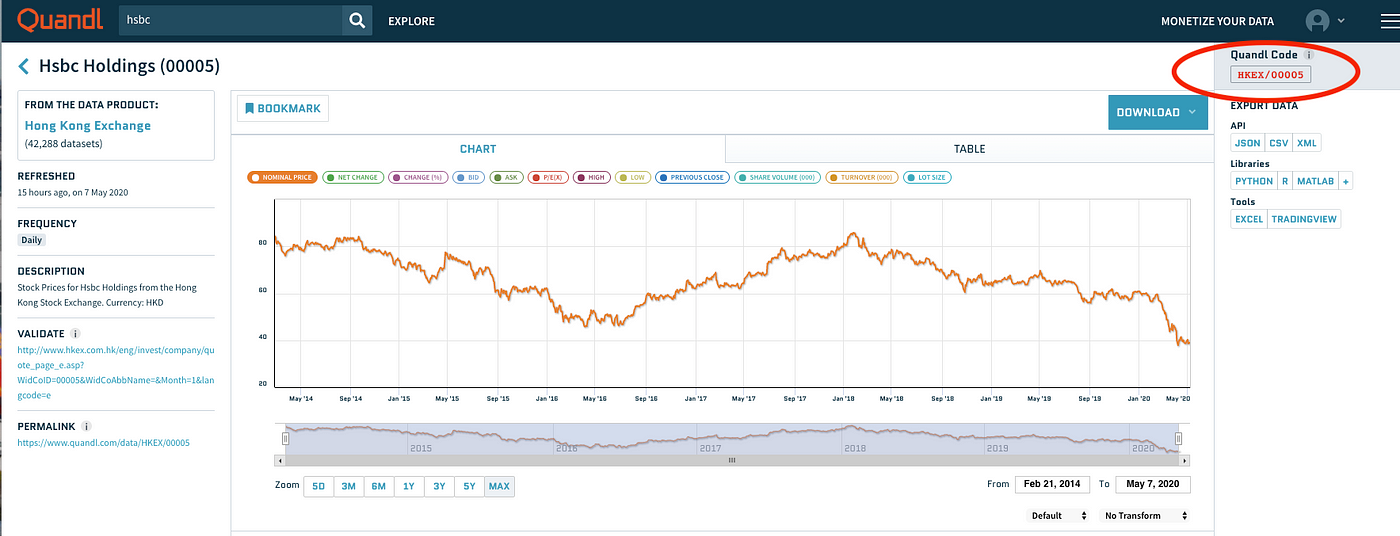
Task: Click the navigator scrollbar left arrow
Action: [280, 460]
